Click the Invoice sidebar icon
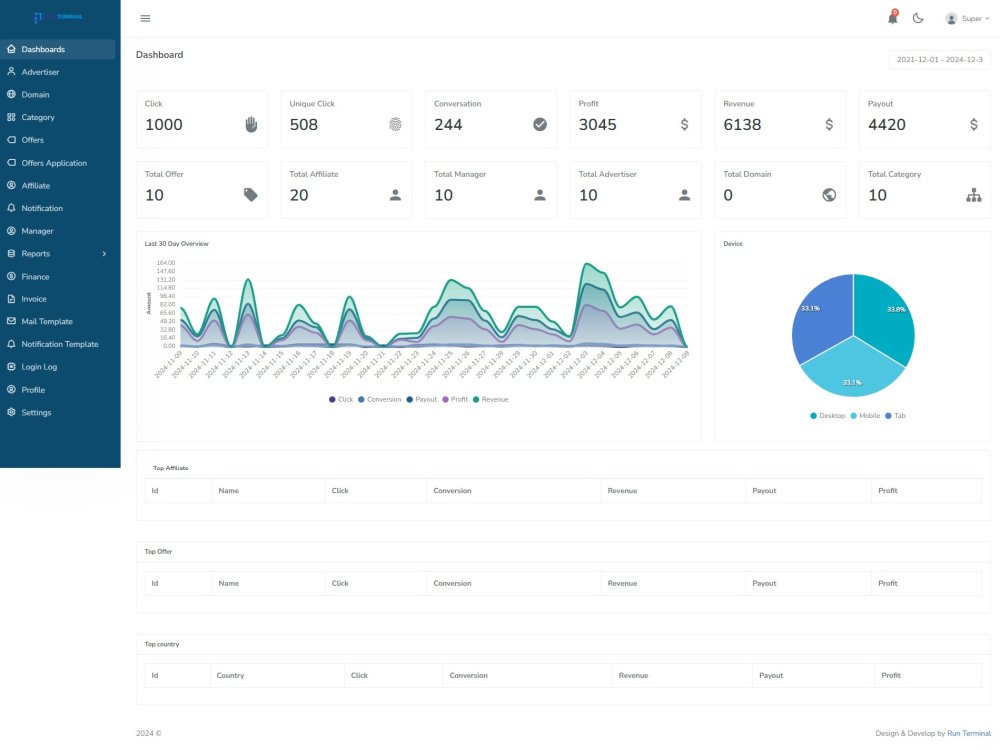This screenshot has width=1000, height=750. [x=11, y=298]
